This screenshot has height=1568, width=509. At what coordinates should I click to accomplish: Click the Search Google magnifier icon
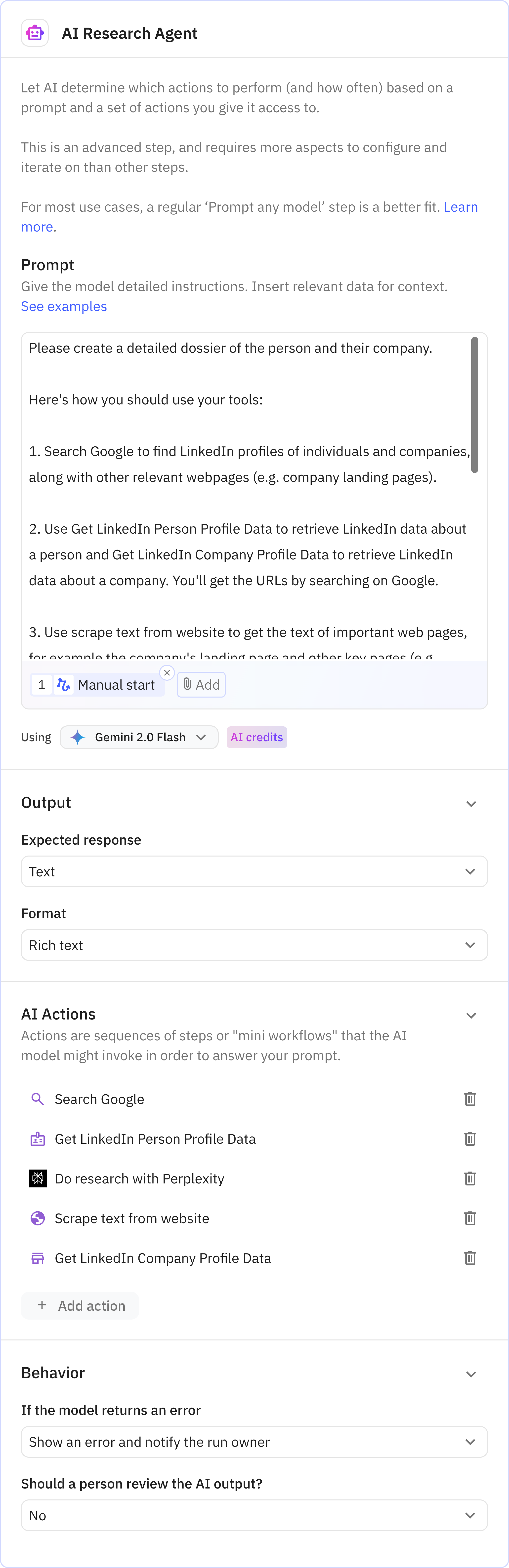[38, 1099]
